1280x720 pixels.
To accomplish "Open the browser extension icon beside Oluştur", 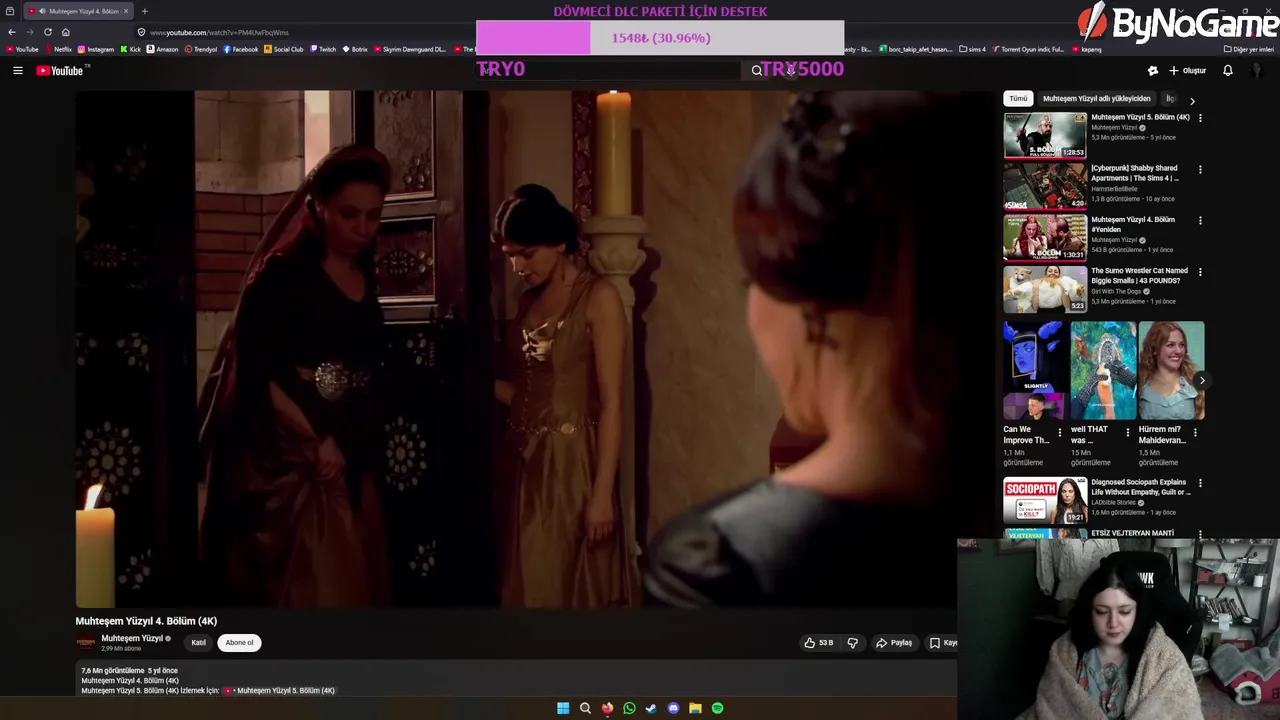I will tap(1153, 70).
